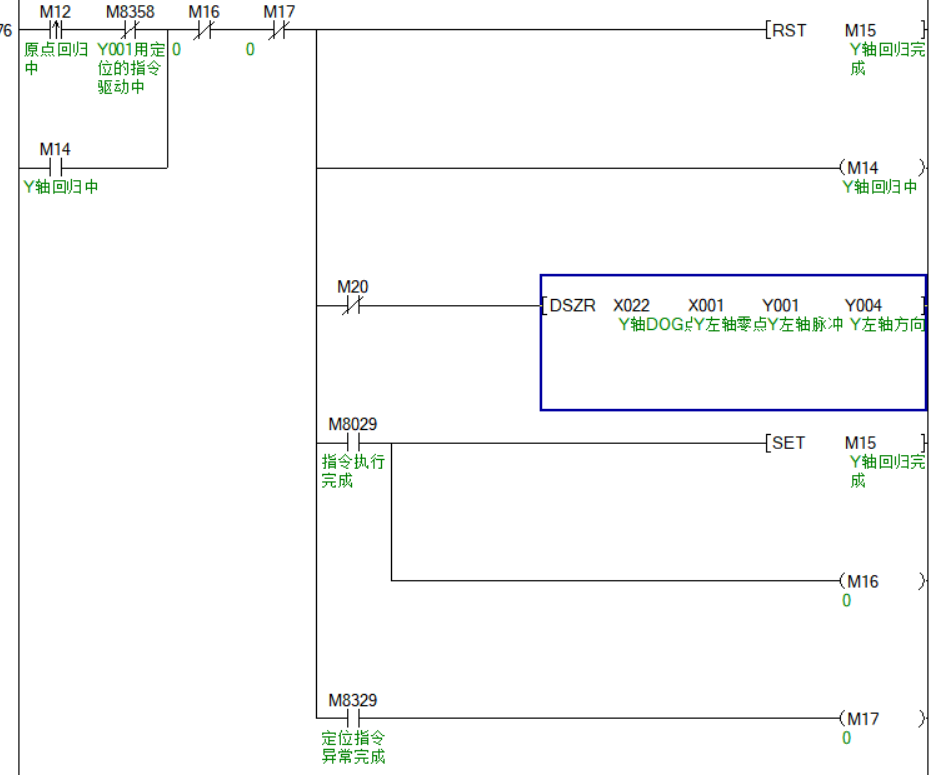Screen dimensions: 937x775
Task: Click the X001 operand in DSZR
Action: point(706,306)
